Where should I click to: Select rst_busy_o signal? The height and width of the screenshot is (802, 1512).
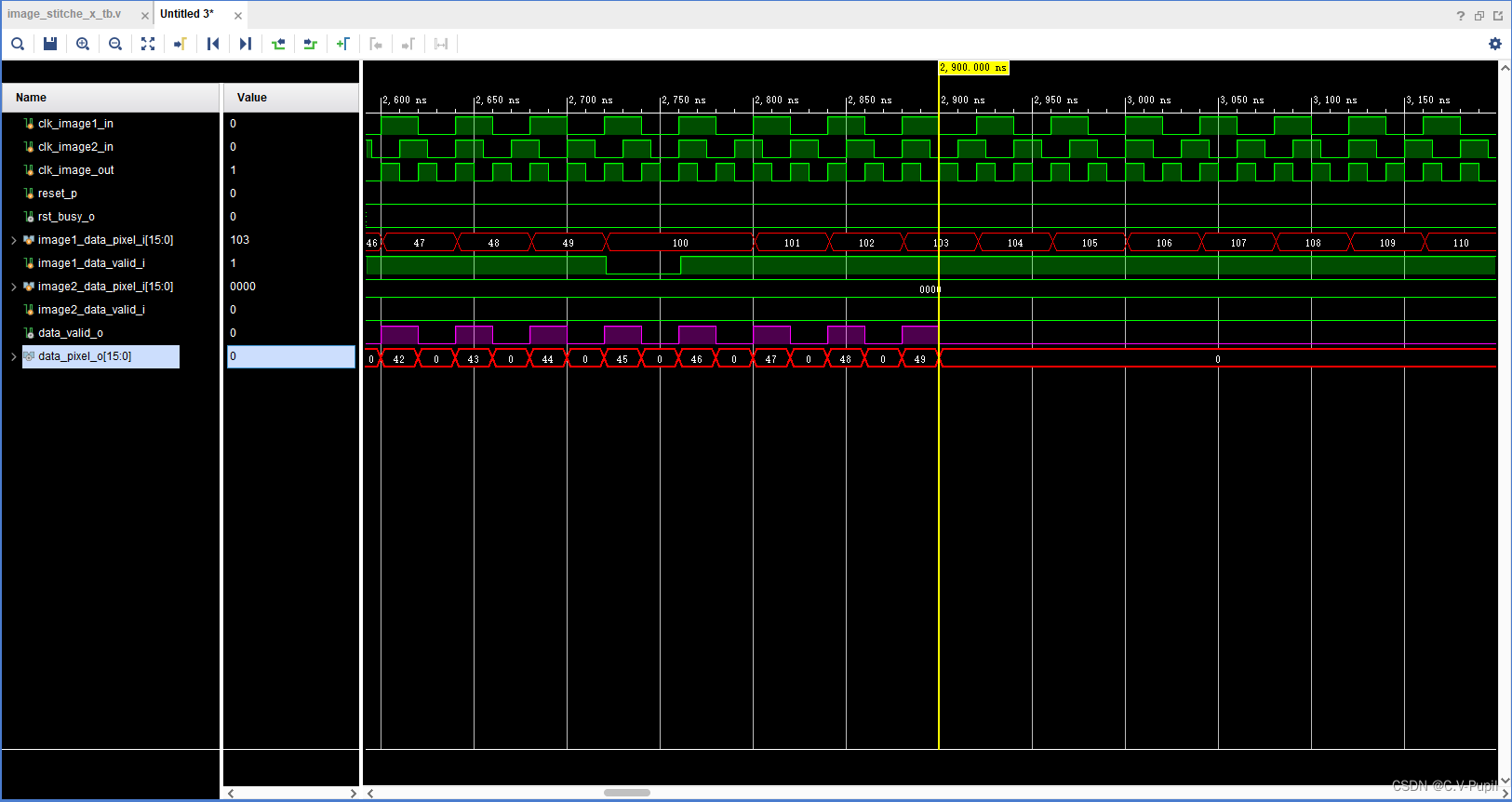[x=66, y=217]
